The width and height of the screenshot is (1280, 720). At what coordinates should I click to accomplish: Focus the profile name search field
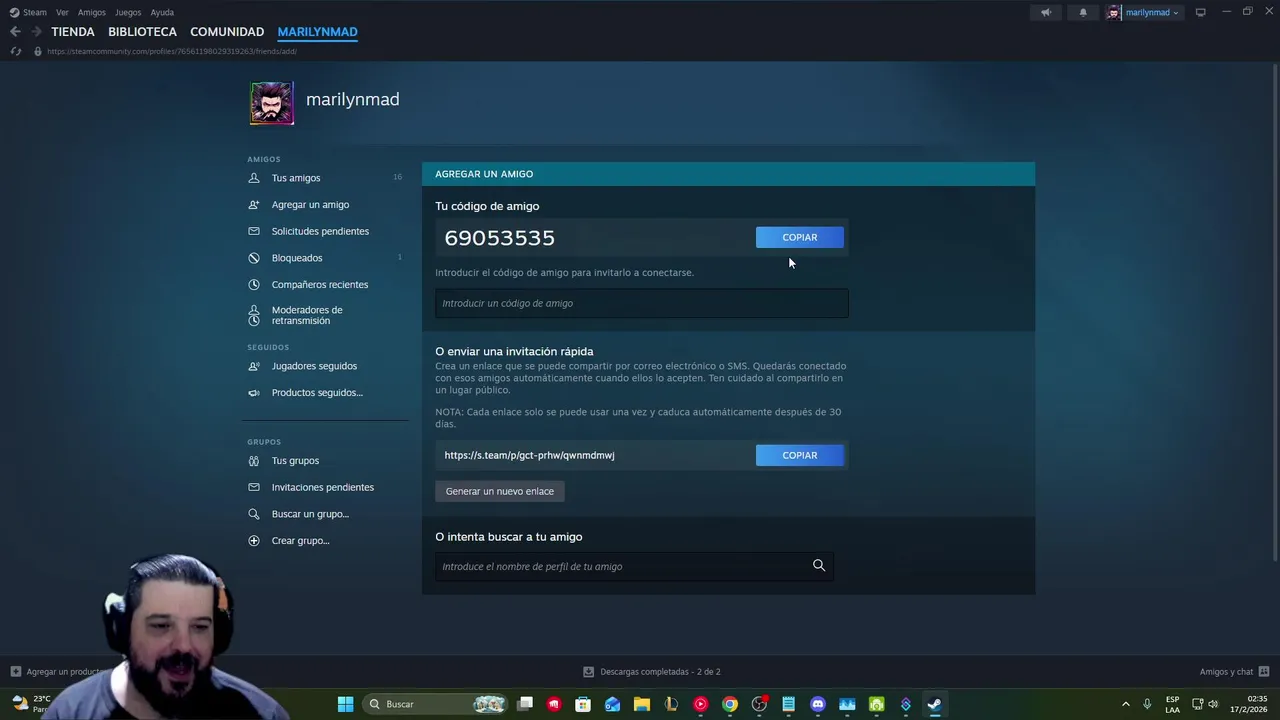click(x=634, y=566)
